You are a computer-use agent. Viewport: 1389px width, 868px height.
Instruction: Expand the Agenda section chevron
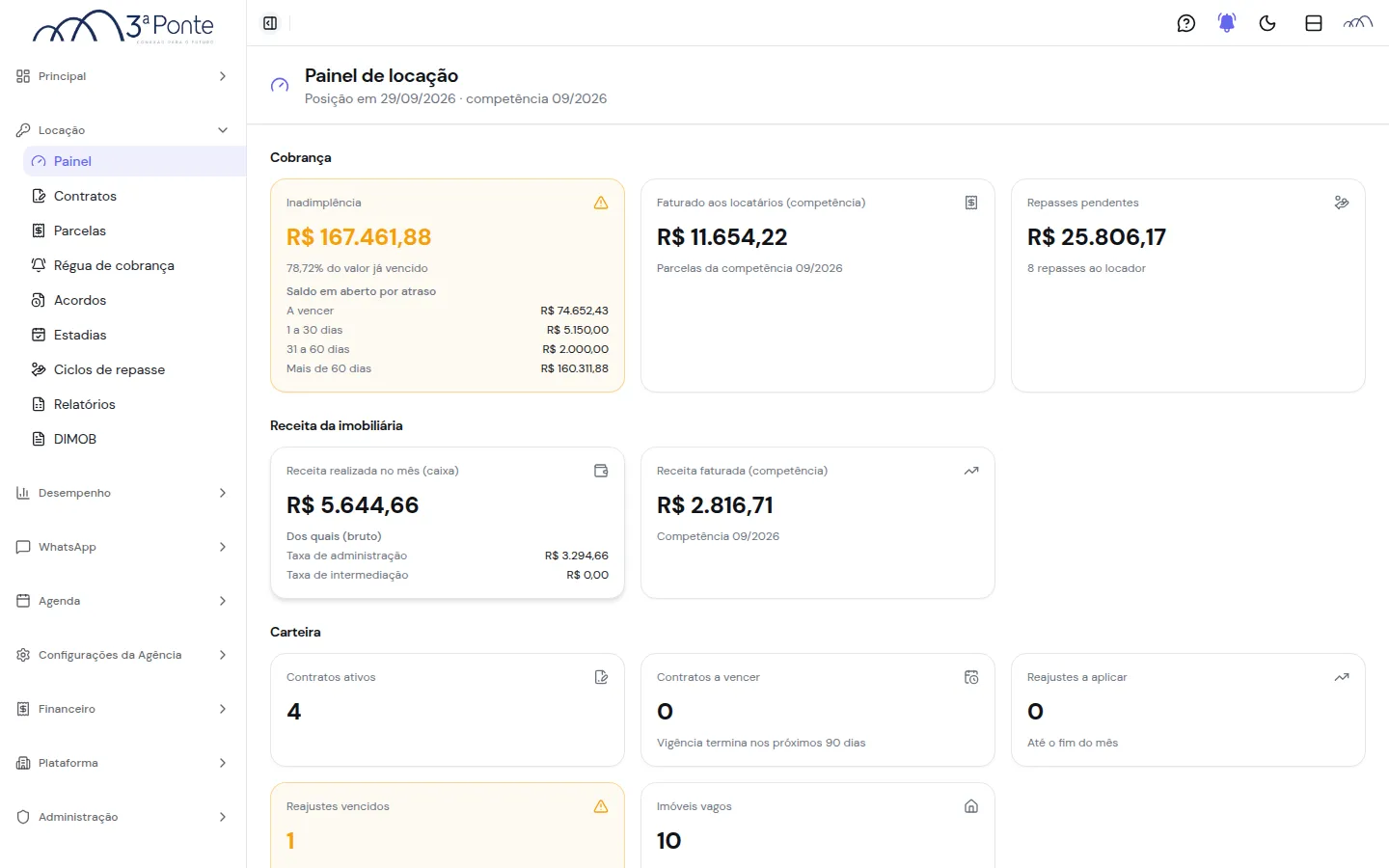(223, 601)
